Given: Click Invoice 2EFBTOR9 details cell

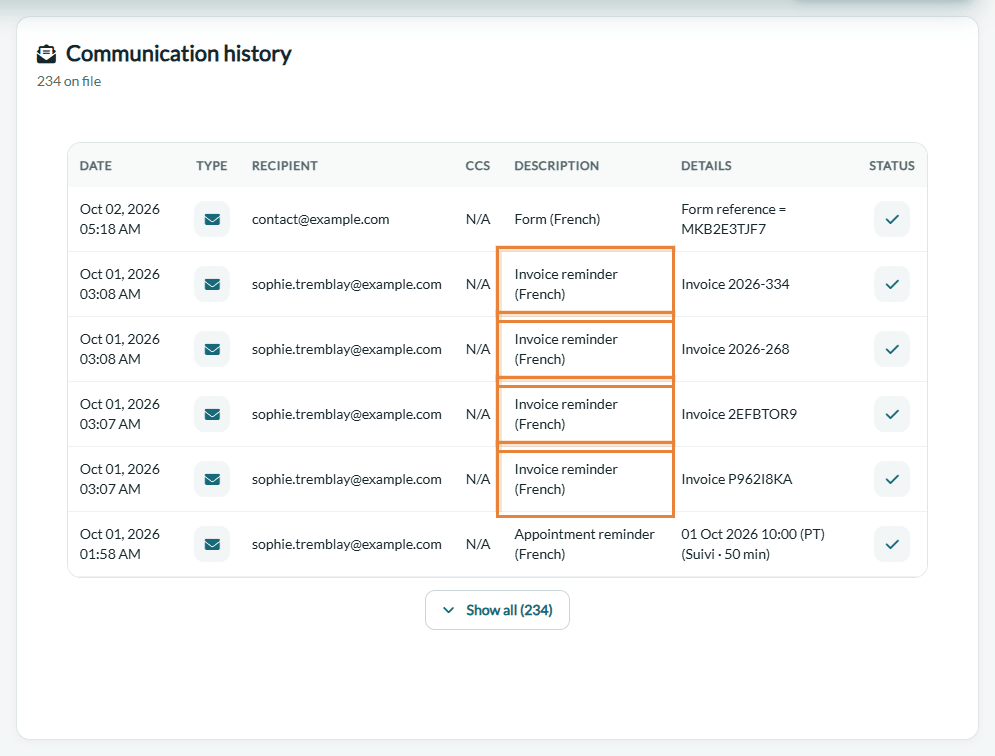Looking at the screenshot, I should 739,414.
